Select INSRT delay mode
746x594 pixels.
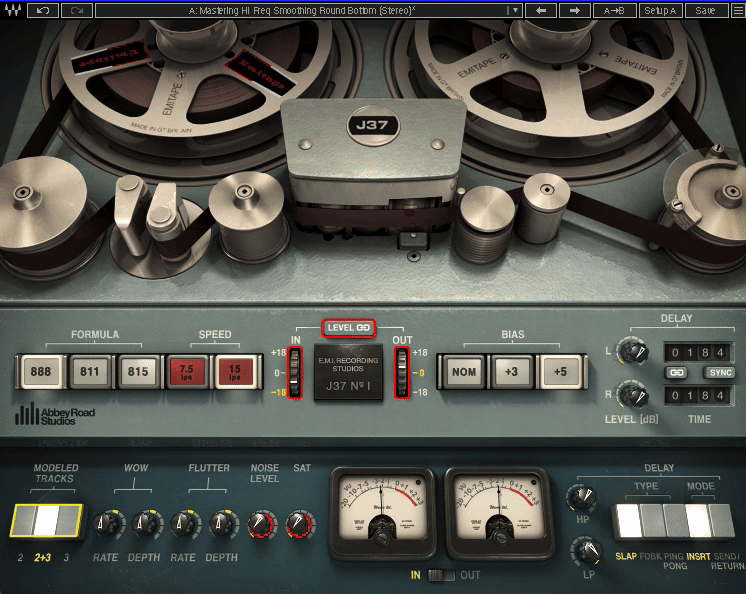(x=697, y=522)
